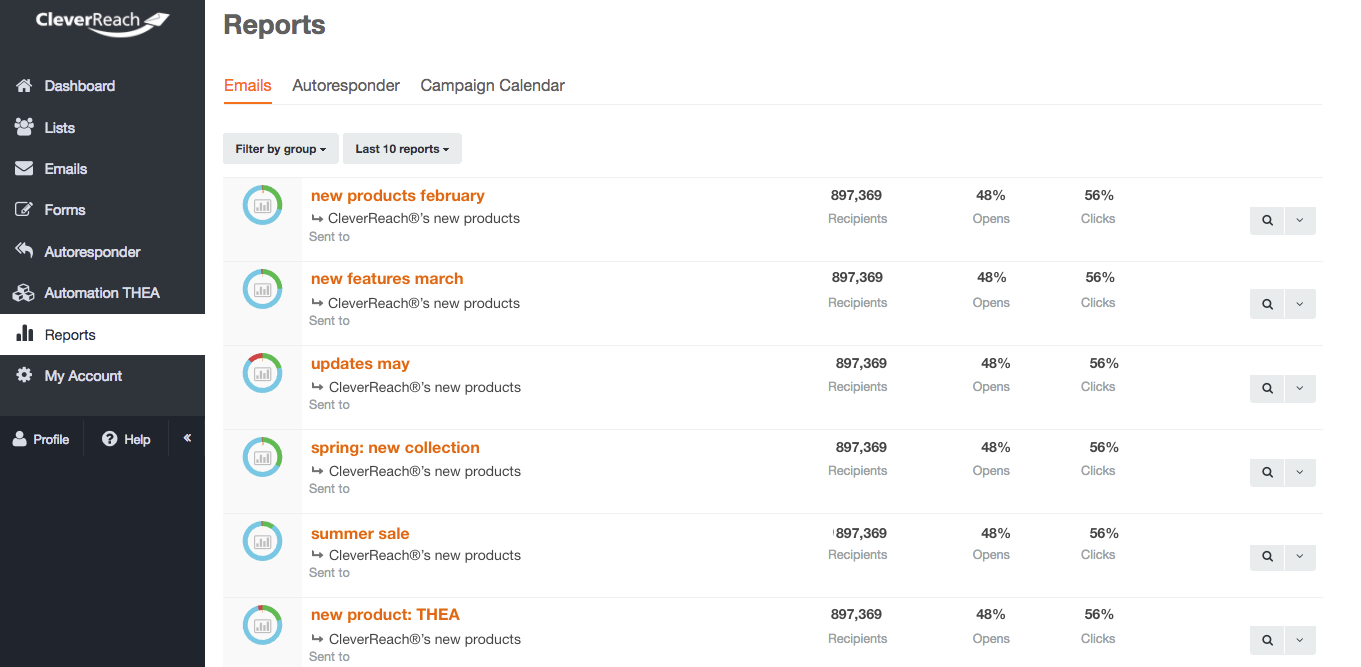This screenshot has width=1361, height=667.
Task: Click magnifier button for summer sale
Action: click(1267, 556)
